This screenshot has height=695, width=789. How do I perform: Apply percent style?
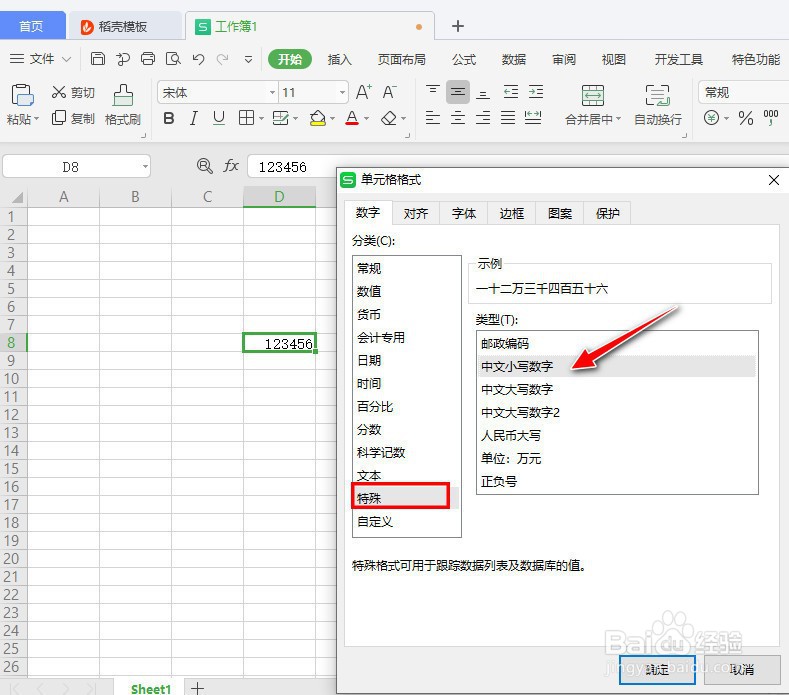point(746,118)
